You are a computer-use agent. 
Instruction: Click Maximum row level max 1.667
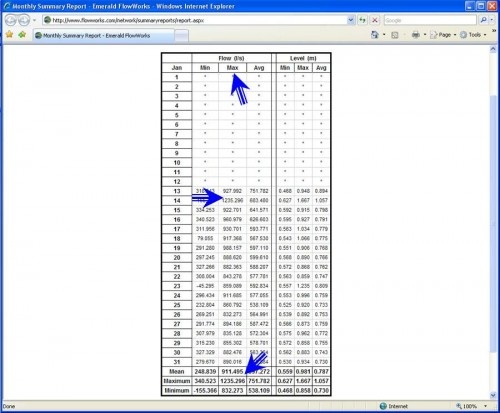pos(303,381)
